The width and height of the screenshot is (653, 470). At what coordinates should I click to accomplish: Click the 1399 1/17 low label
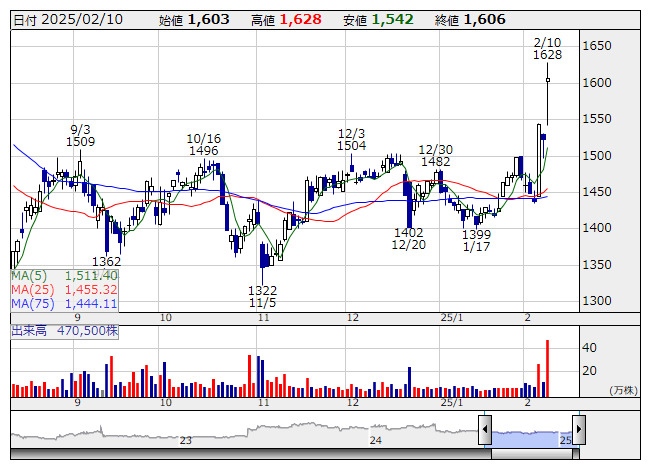(476, 241)
